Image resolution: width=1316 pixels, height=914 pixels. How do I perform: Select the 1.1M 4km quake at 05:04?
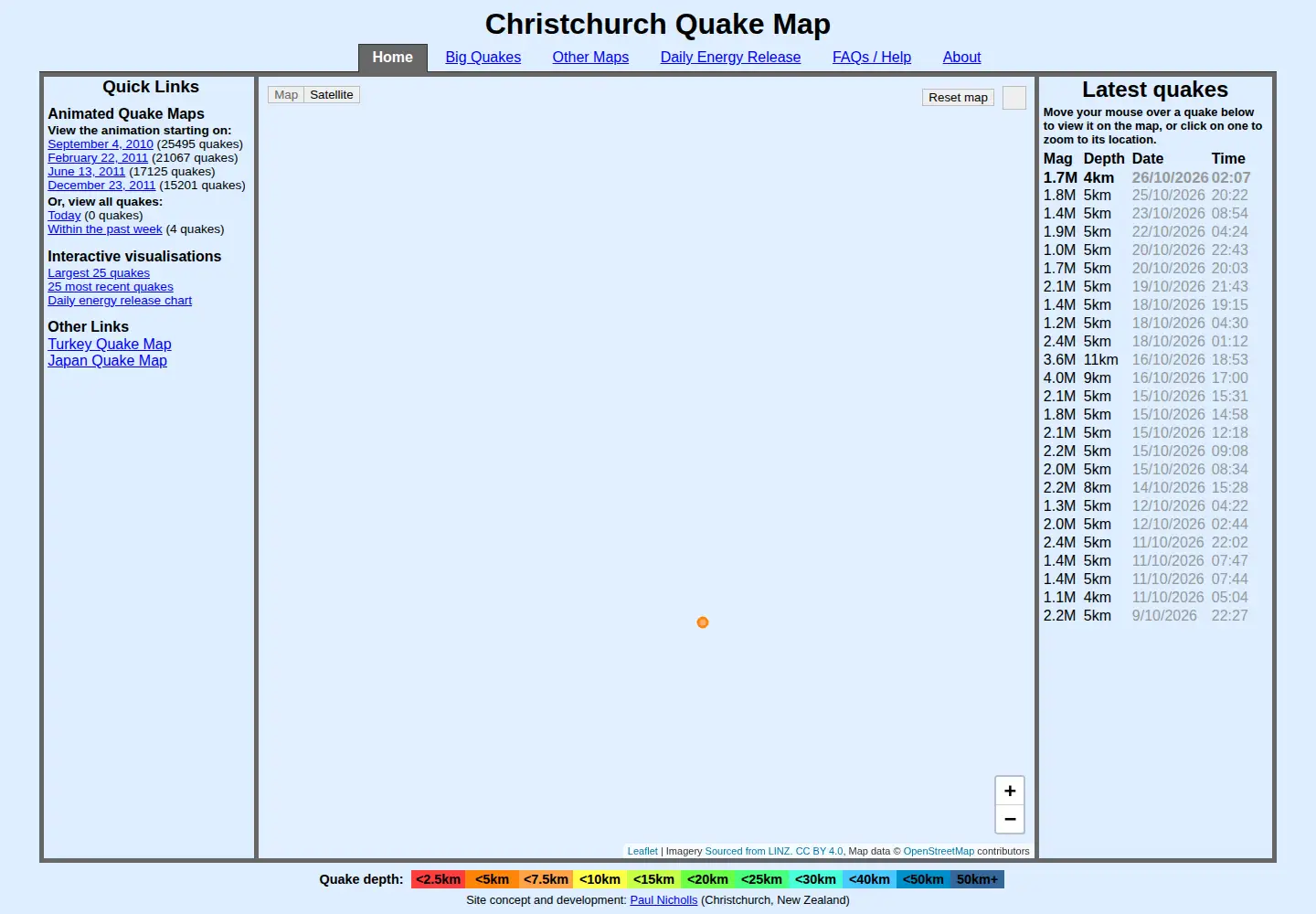[1146, 598]
